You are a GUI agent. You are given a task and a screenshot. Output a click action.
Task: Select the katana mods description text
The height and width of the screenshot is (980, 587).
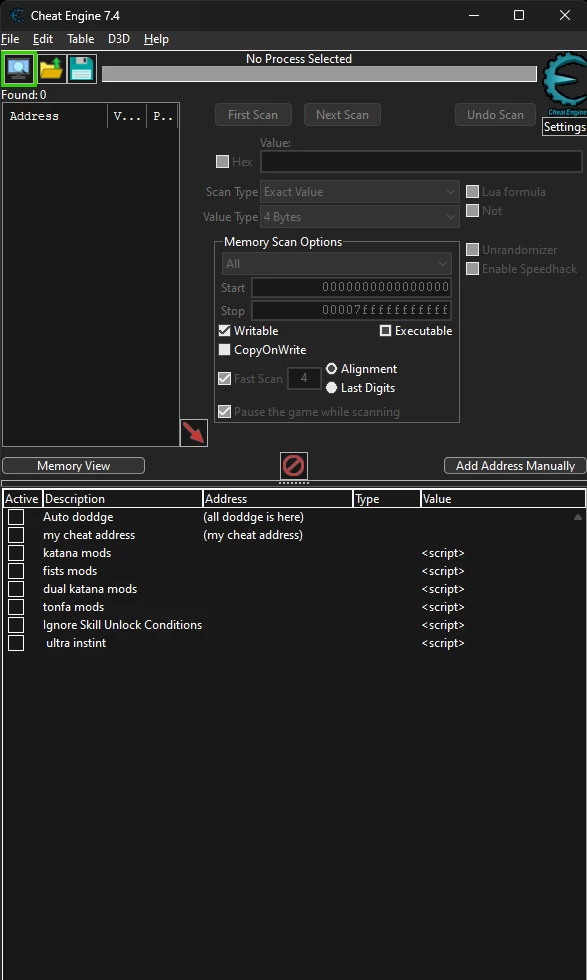tap(77, 553)
